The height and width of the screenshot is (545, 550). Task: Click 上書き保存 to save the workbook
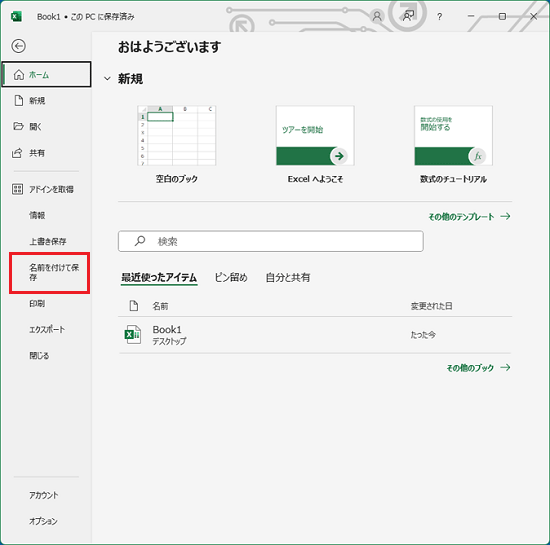click(48, 241)
